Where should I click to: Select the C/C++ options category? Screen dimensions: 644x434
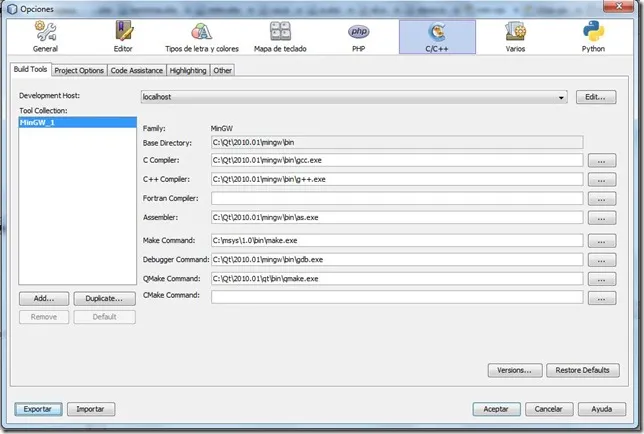(x=437, y=37)
